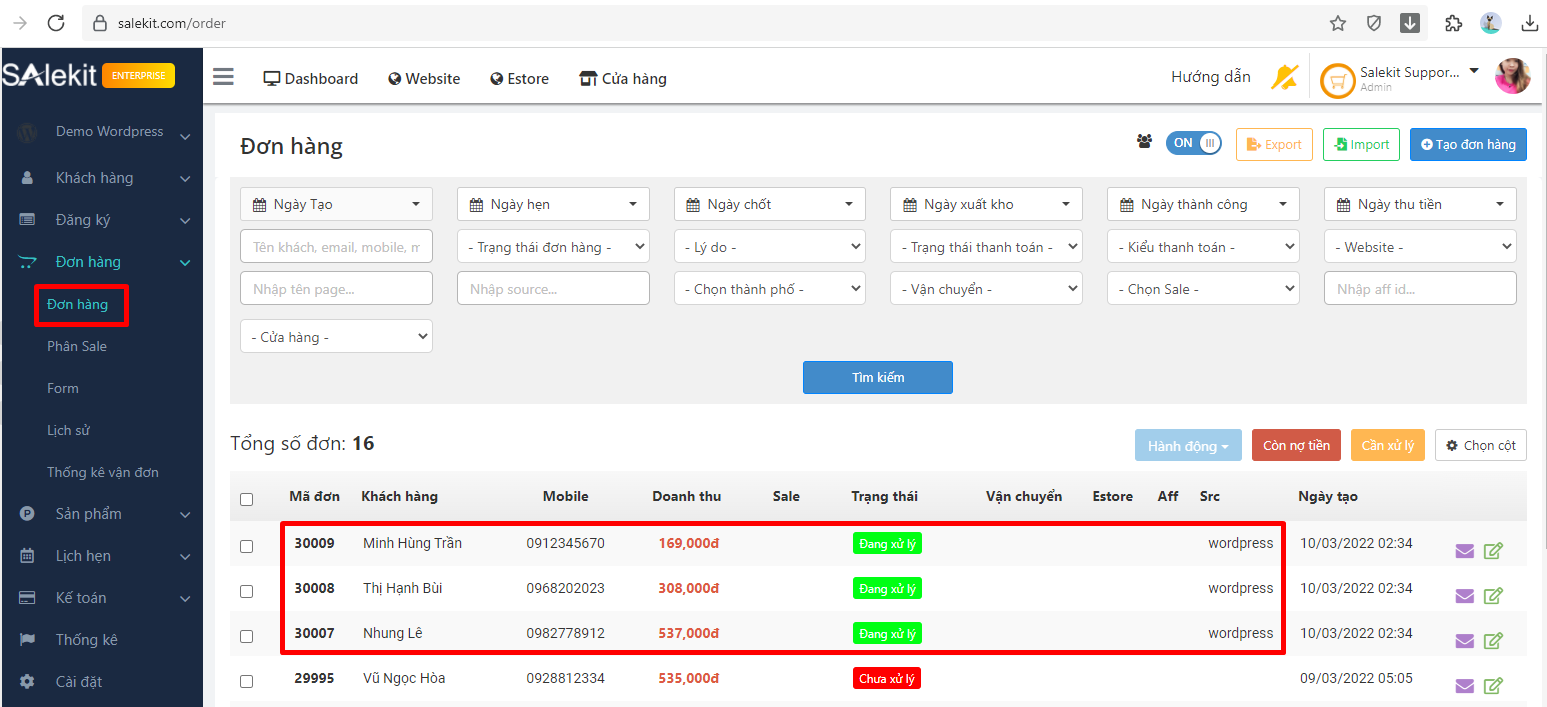Tick the checkbox for order 30007
Image resolution: width=1547 pixels, height=707 pixels.
point(247,636)
